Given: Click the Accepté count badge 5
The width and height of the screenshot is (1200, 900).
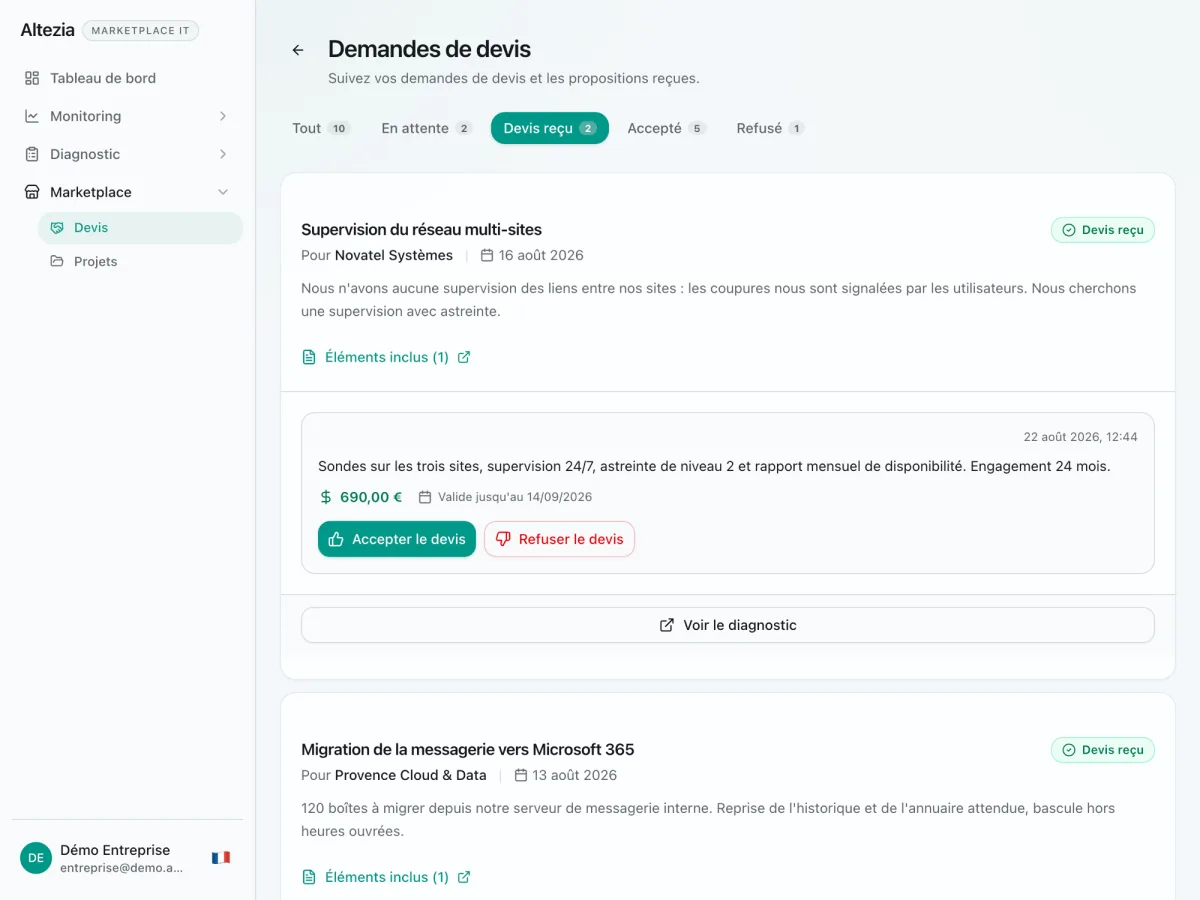Looking at the screenshot, I should tap(697, 128).
